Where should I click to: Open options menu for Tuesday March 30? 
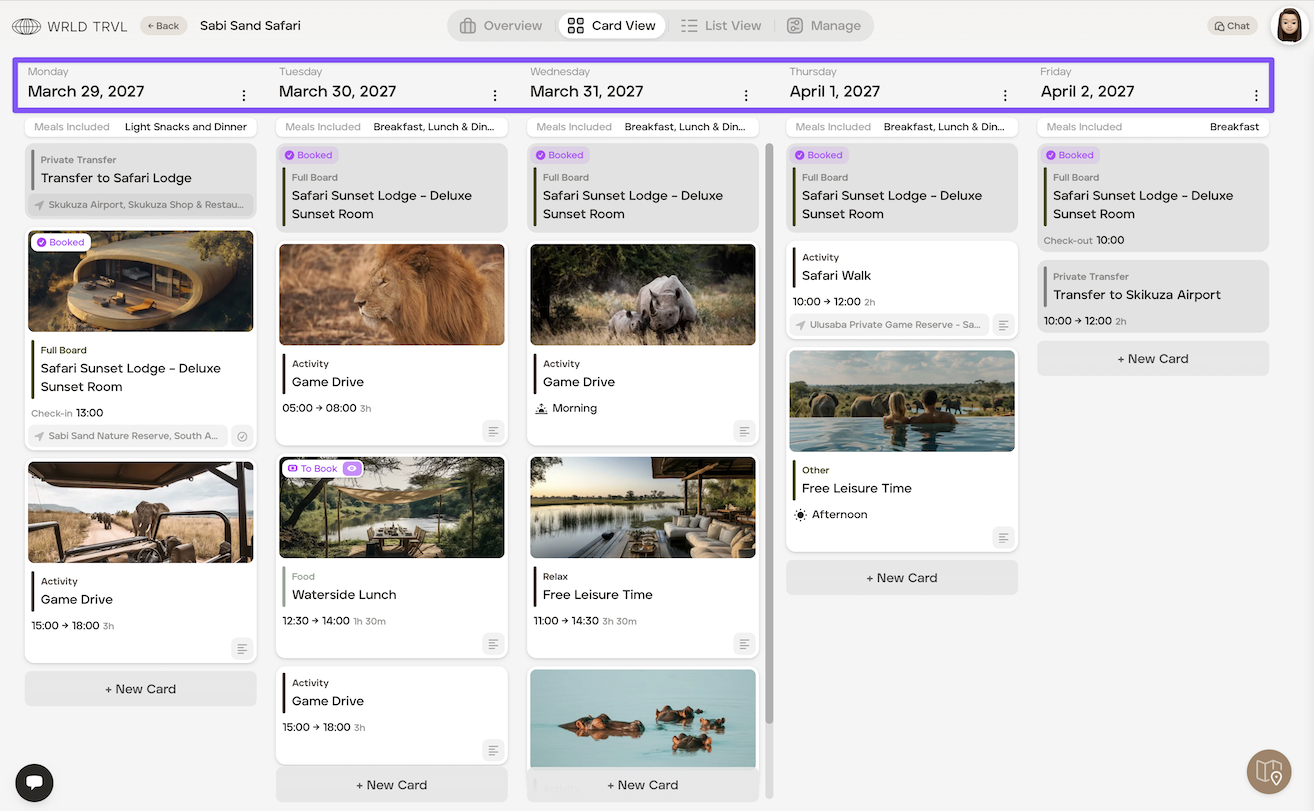click(495, 96)
